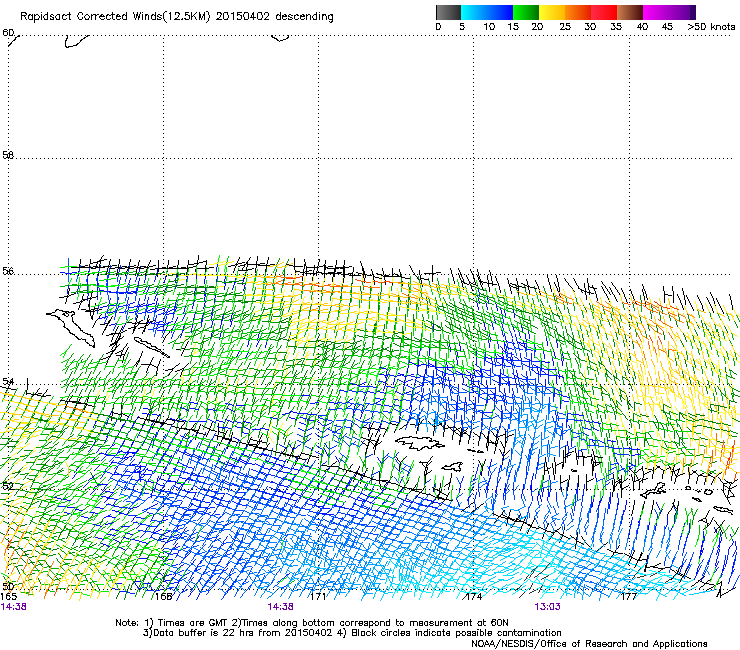
Task: Click the brown 35-40 knots legend swatch
Action: [630, 12]
